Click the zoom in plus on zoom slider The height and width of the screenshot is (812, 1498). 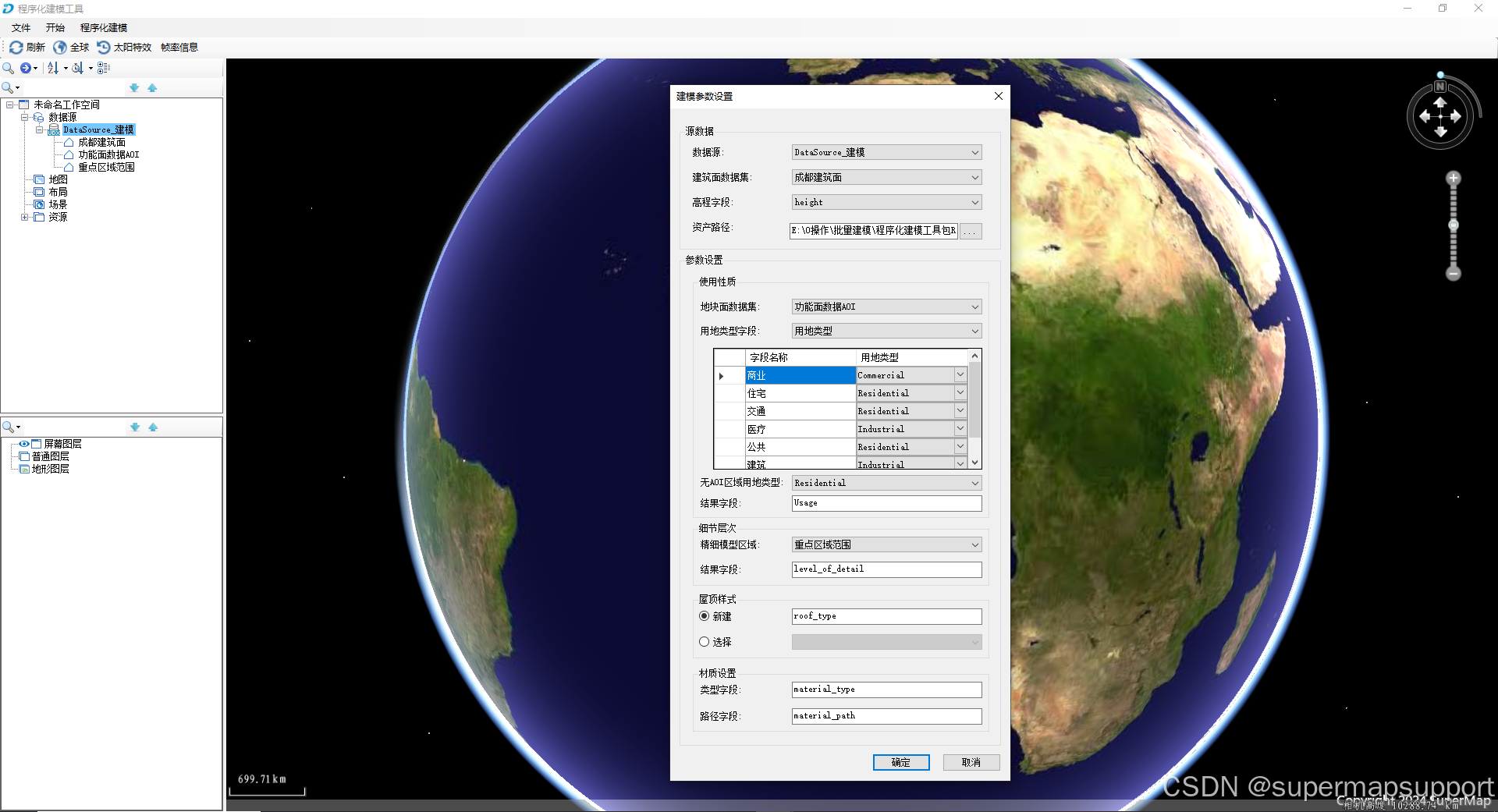click(x=1453, y=179)
